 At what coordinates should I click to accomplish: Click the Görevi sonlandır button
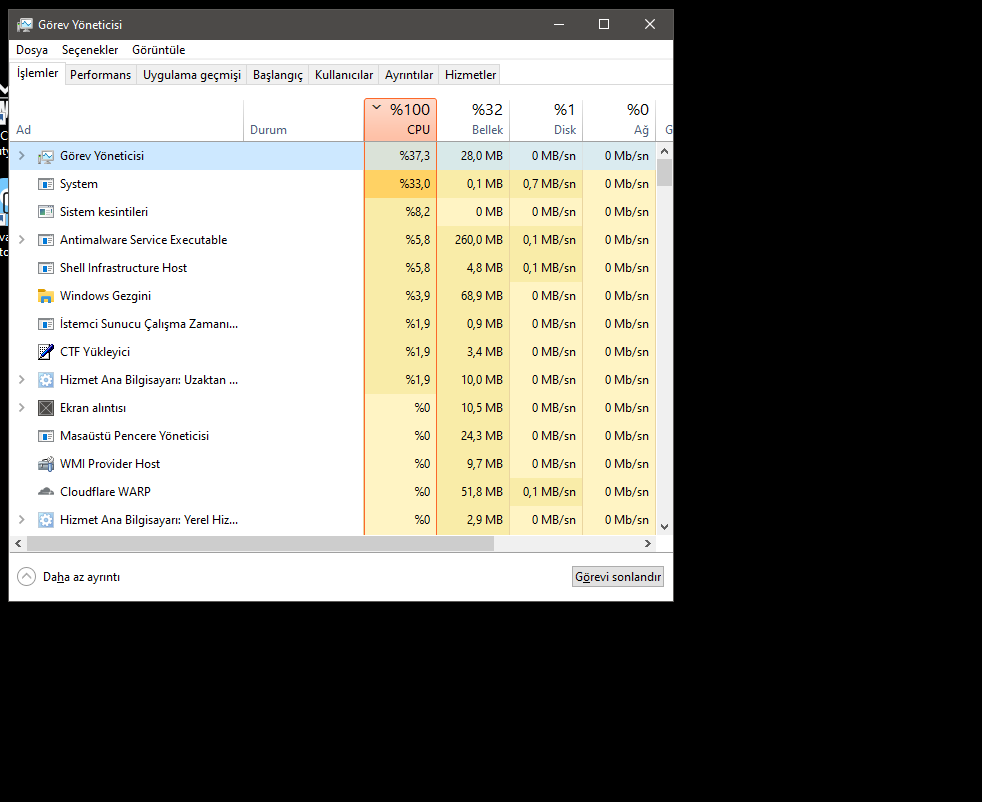(x=618, y=577)
